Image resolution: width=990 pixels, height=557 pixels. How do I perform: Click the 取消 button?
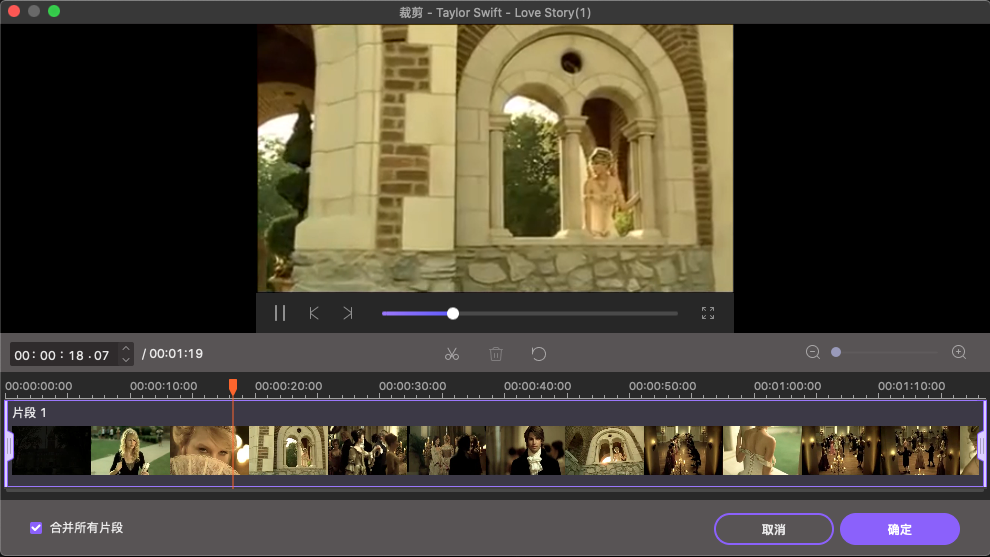[x=773, y=529]
